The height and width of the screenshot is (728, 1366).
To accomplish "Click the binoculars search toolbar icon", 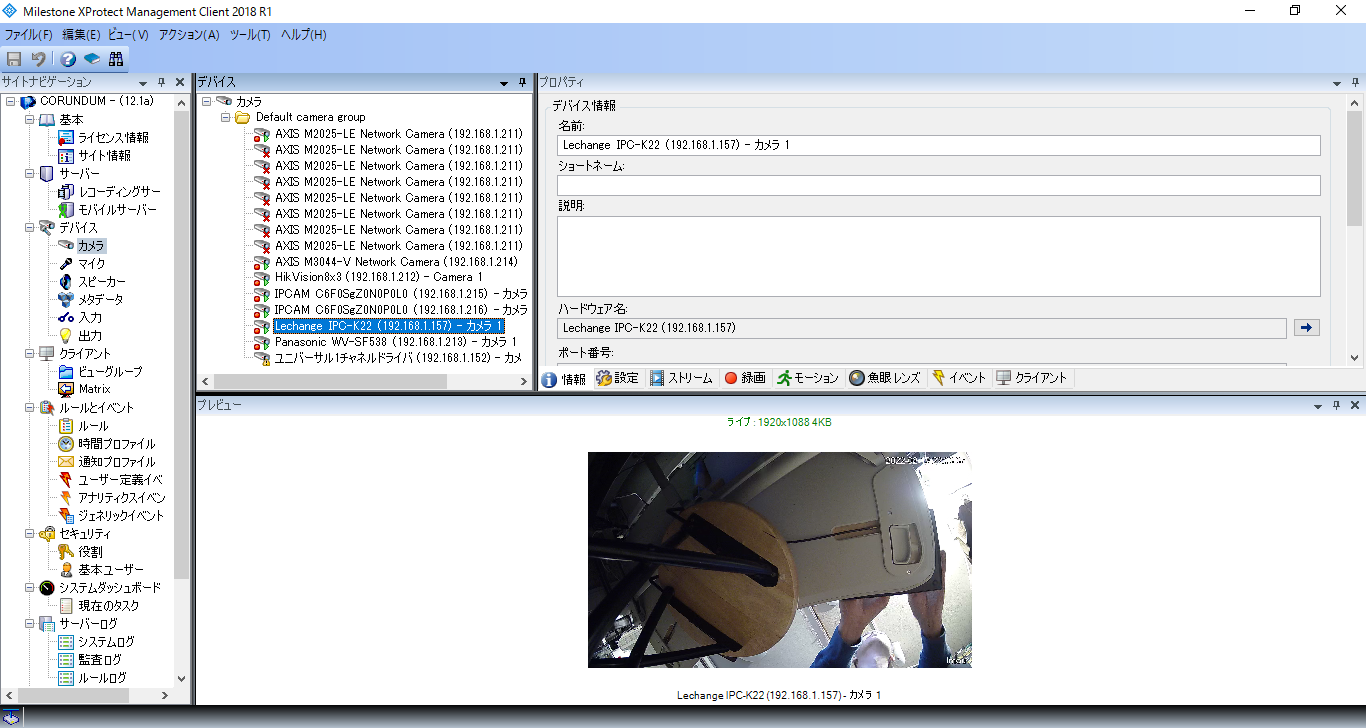I will click(x=116, y=59).
